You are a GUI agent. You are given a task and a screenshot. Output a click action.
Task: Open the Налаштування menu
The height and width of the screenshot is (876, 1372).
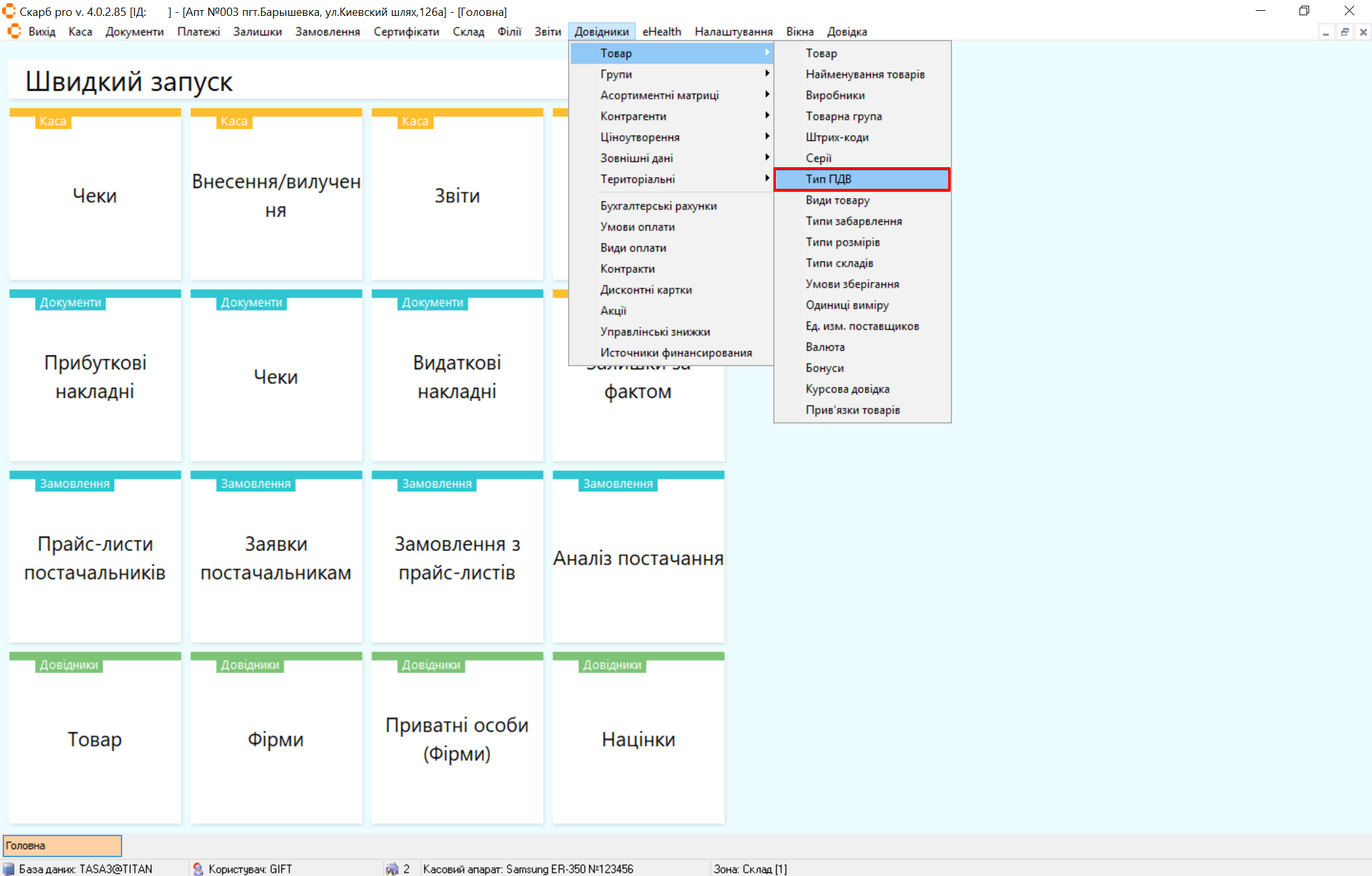pos(733,32)
